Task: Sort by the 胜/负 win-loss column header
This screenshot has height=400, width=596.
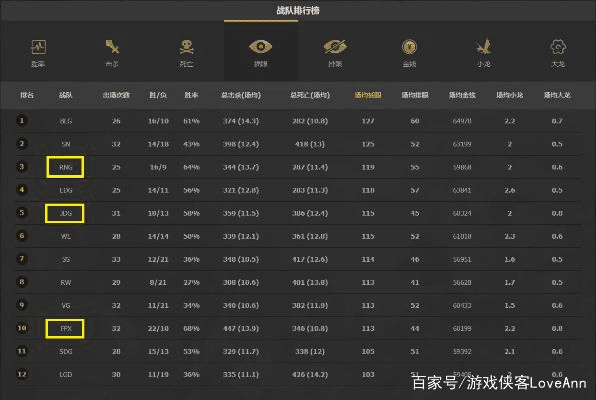Action: [x=158, y=95]
